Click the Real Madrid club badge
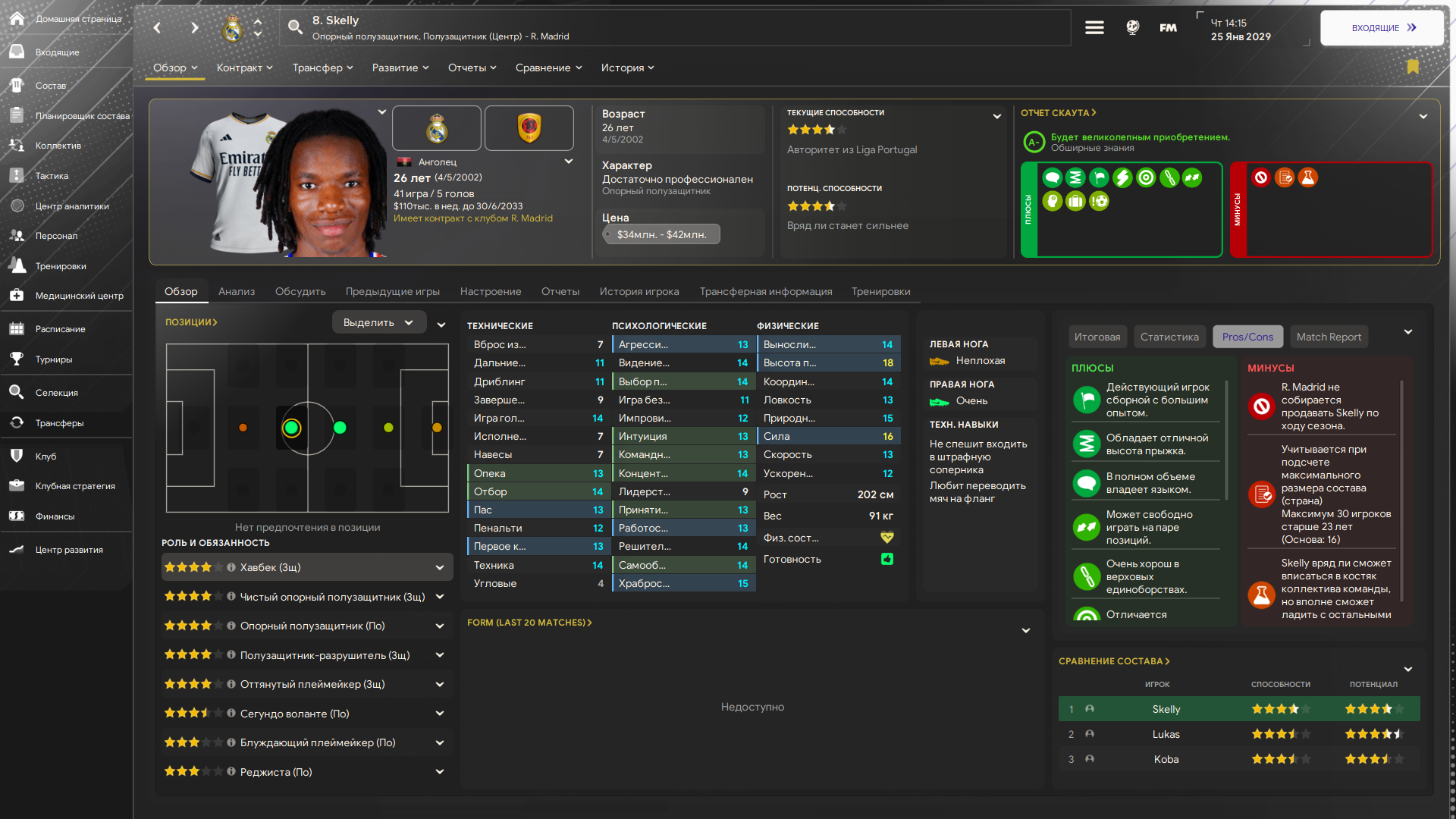Screen dimensions: 1456x819 (437, 128)
